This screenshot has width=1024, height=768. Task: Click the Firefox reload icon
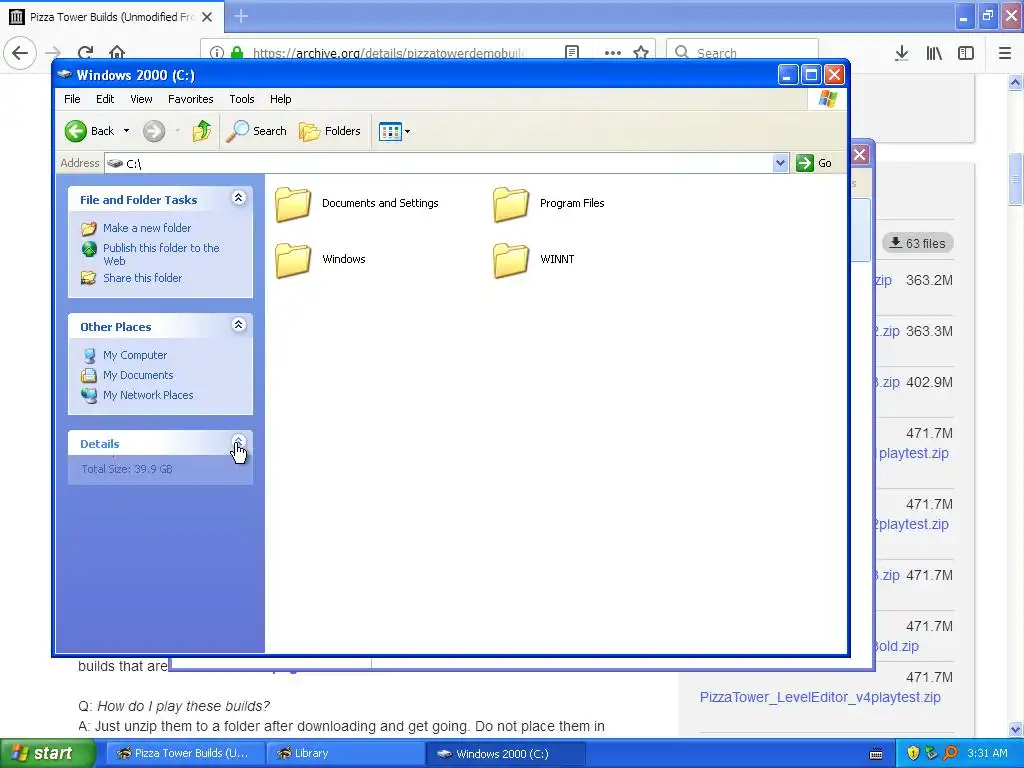85,52
